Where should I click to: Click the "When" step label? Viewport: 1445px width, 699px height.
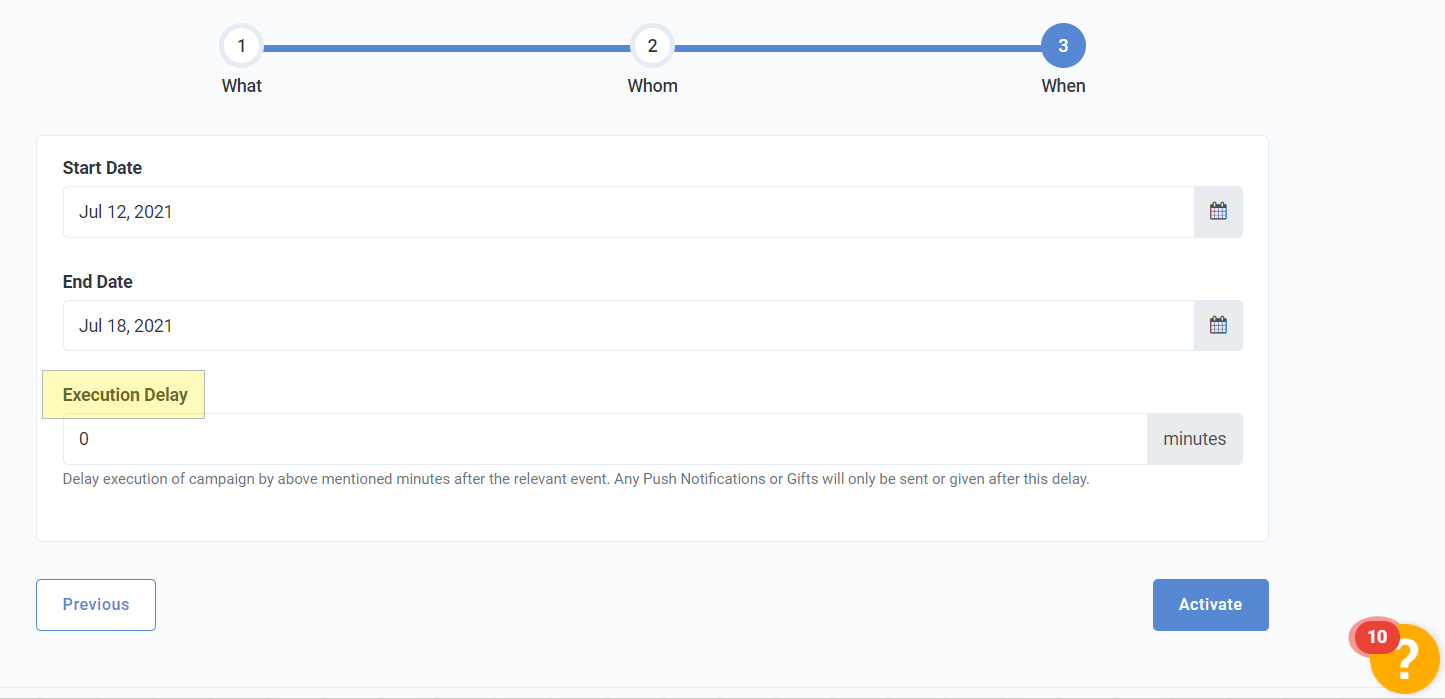point(1063,86)
